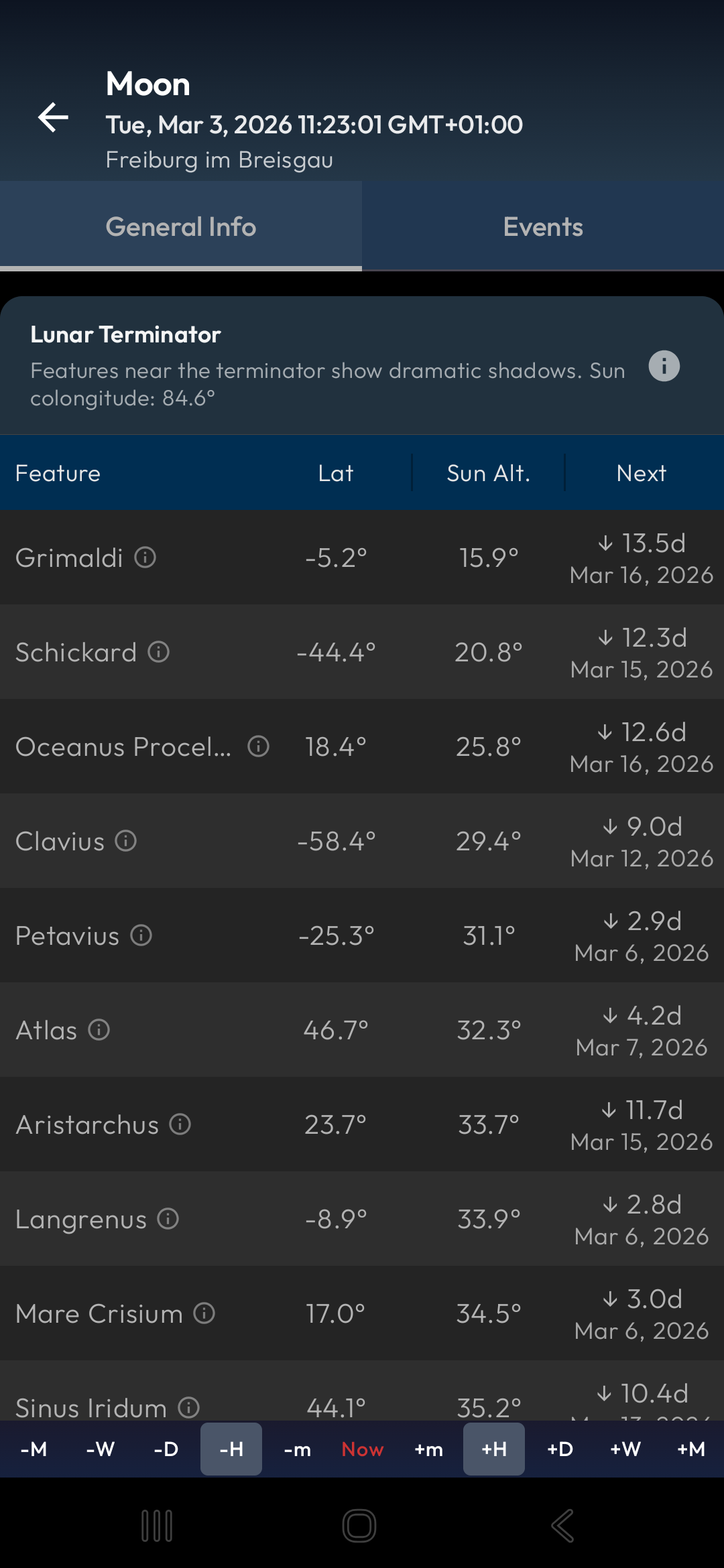Tap info icon beside Grimaldi
This screenshot has height=1568, width=724.
pos(145,557)
